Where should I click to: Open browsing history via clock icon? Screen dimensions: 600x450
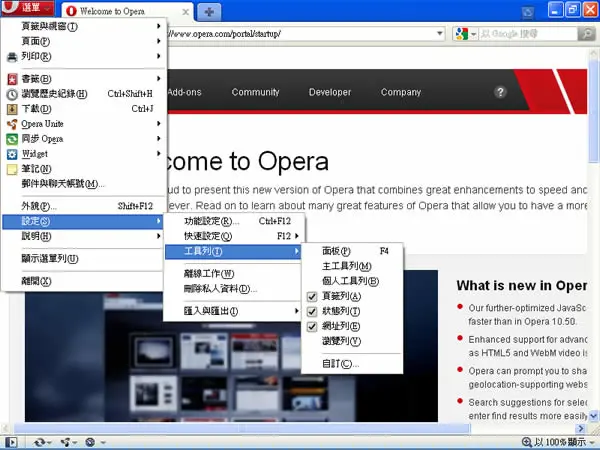tap(12, 95)
